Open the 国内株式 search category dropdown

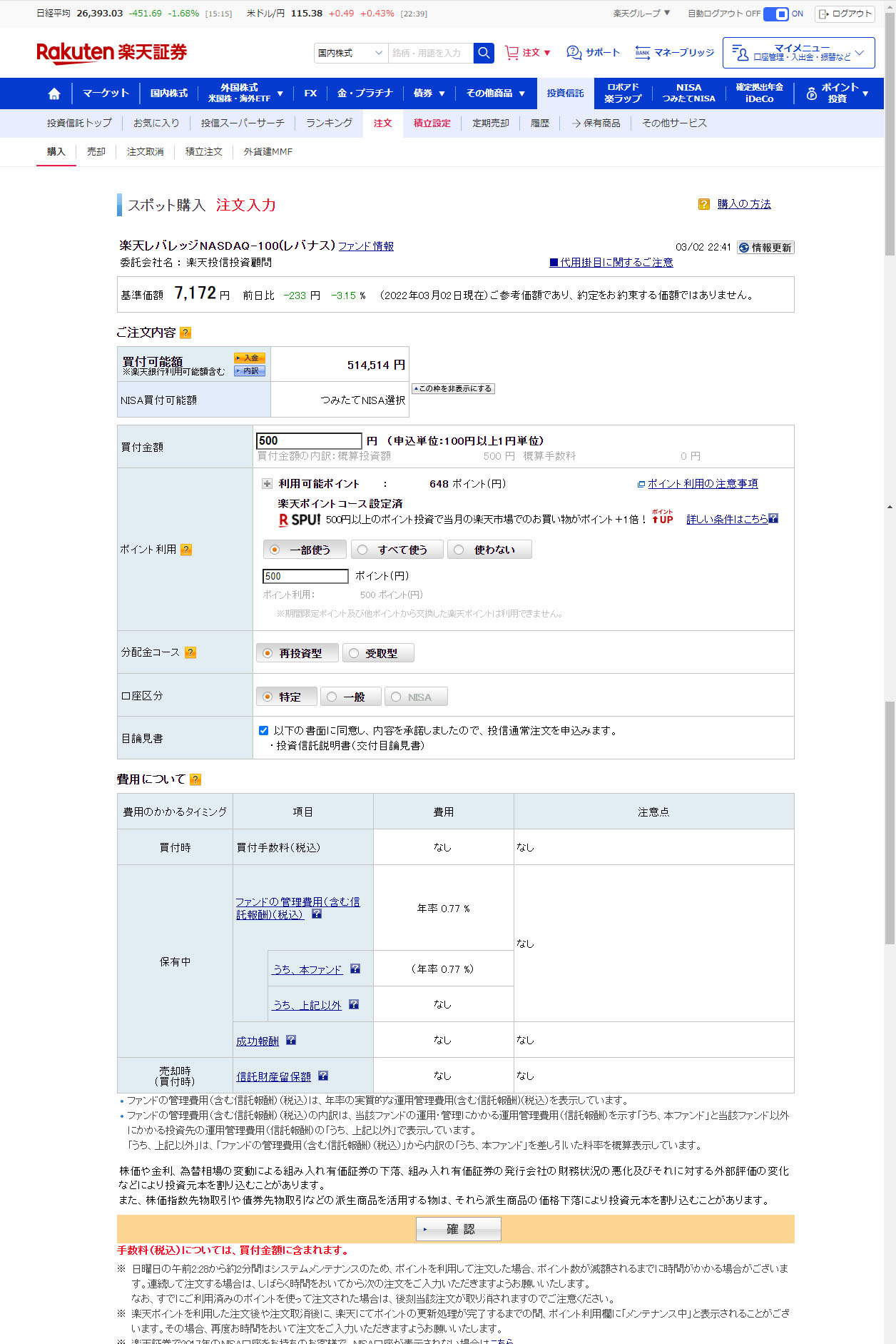point(350,53)
